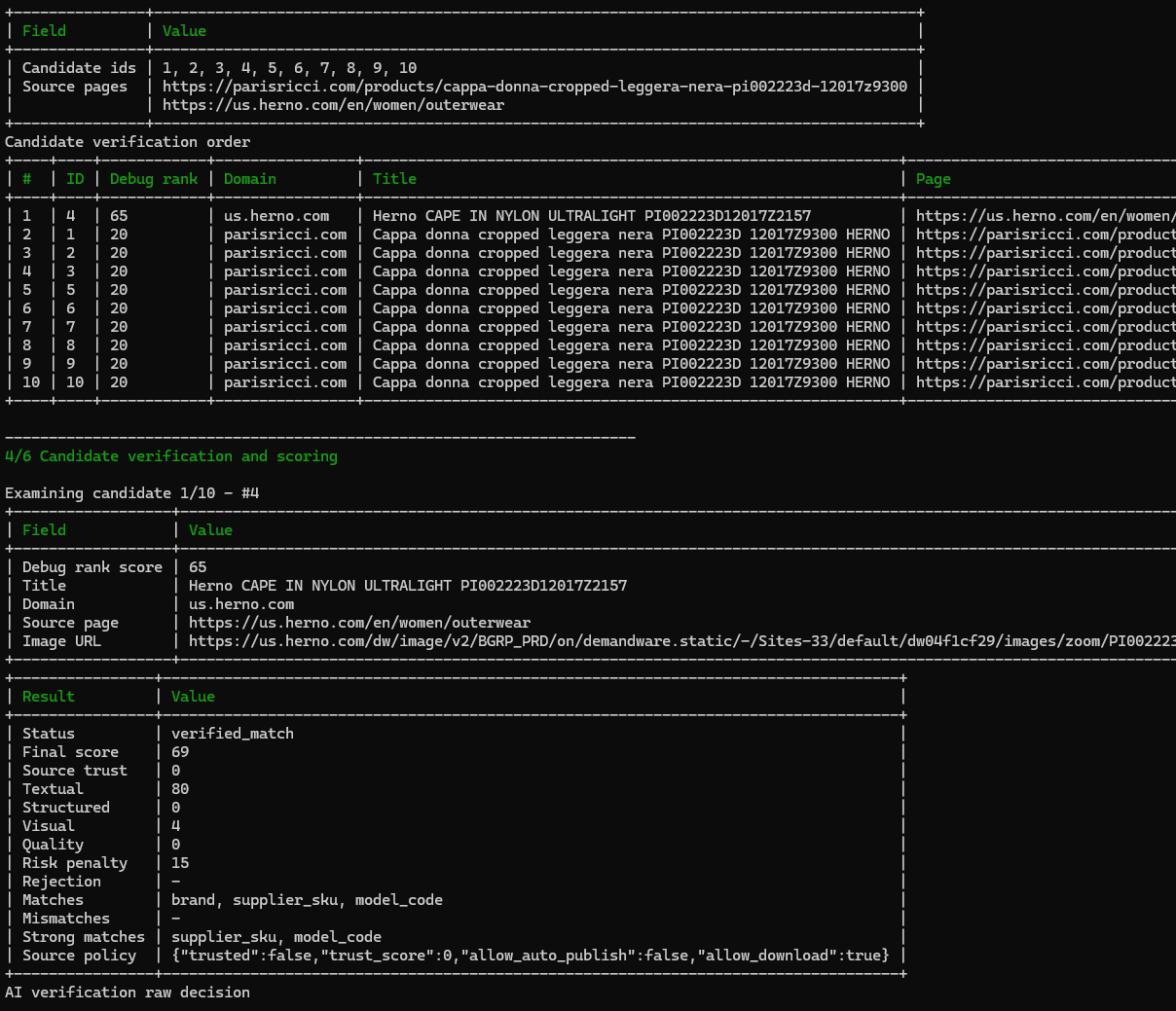Select debug rank value 65 in row 1
The height and width of the screenshot is (1011, 1176).
click(x=119, y=216)
